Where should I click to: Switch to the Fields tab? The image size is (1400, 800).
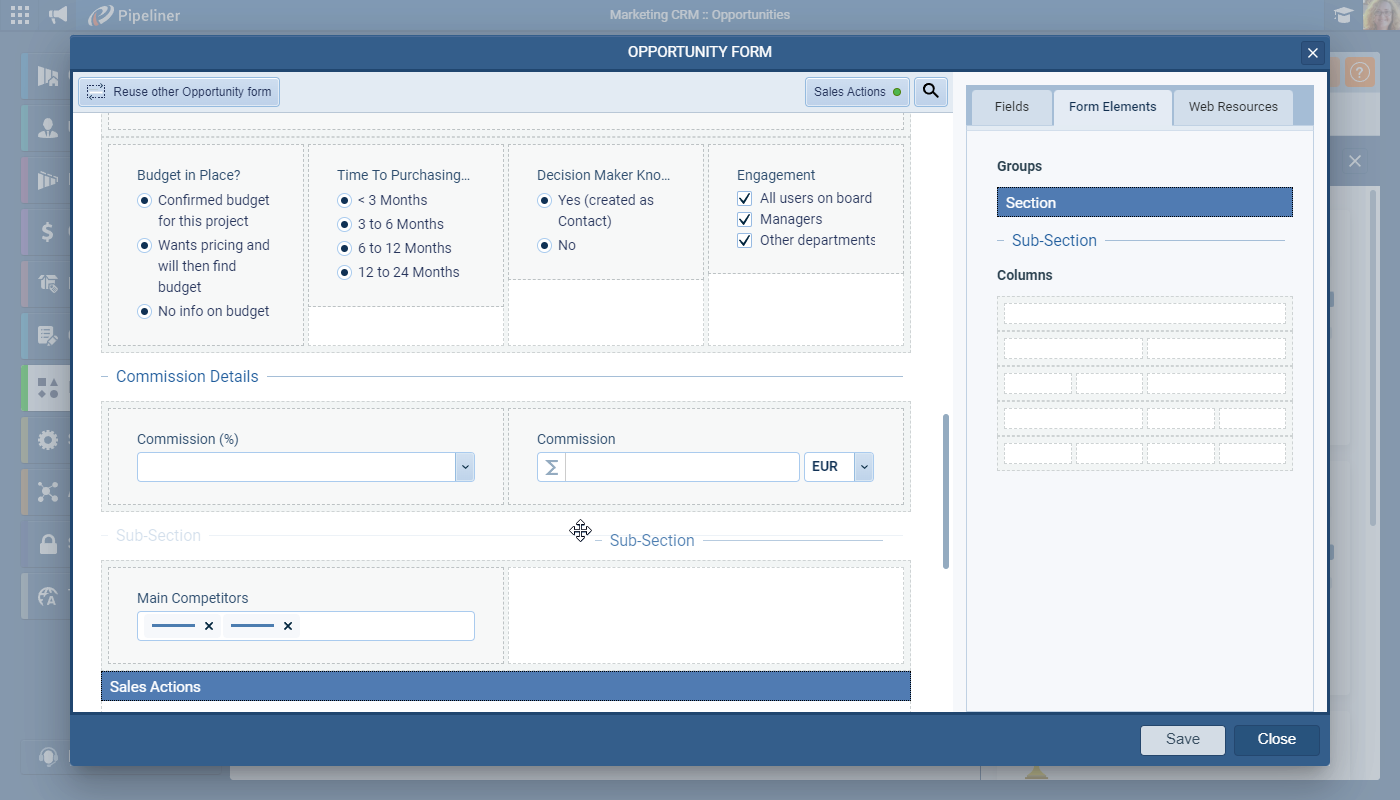tap(1011, 107)
